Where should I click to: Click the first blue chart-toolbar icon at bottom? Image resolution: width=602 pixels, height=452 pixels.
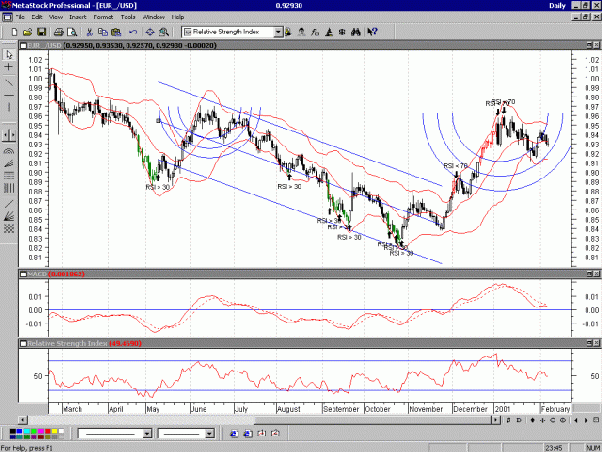point(234,434)
